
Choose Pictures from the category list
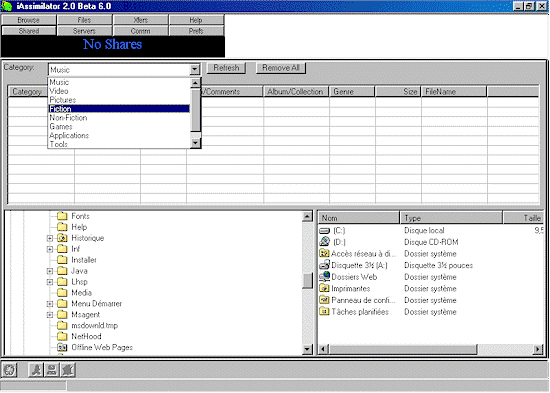tap(119, 100)
